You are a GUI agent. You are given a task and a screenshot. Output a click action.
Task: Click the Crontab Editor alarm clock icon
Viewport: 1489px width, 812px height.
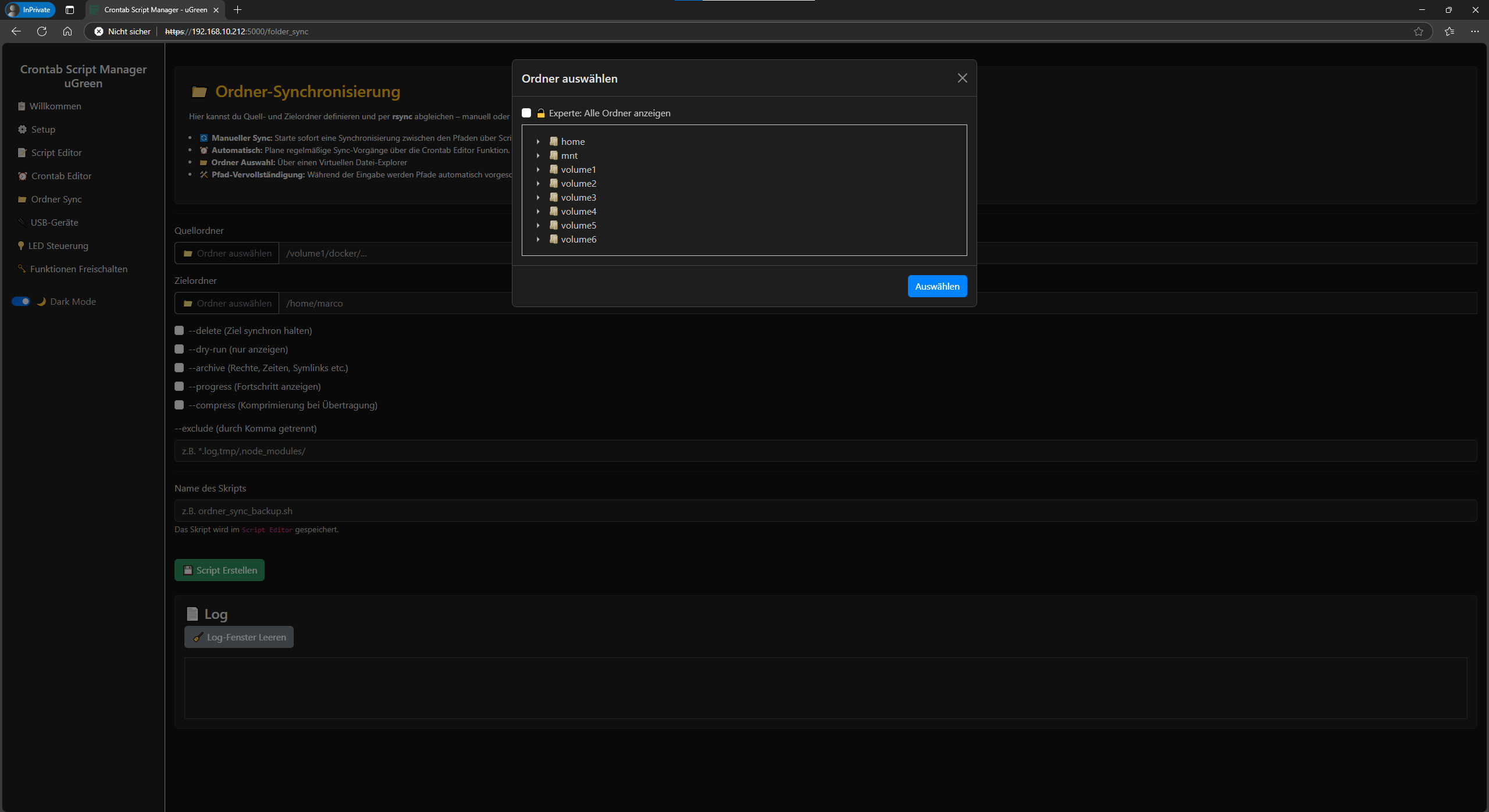click(22, 176)
